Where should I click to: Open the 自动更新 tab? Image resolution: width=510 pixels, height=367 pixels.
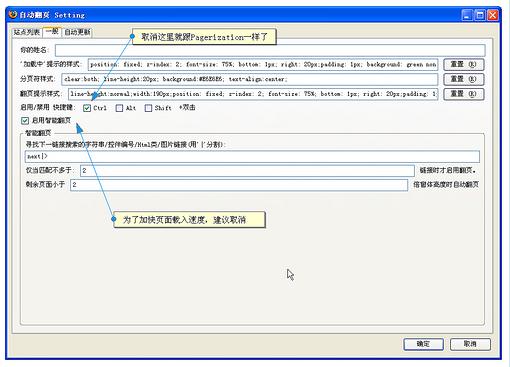coord(77,32)
